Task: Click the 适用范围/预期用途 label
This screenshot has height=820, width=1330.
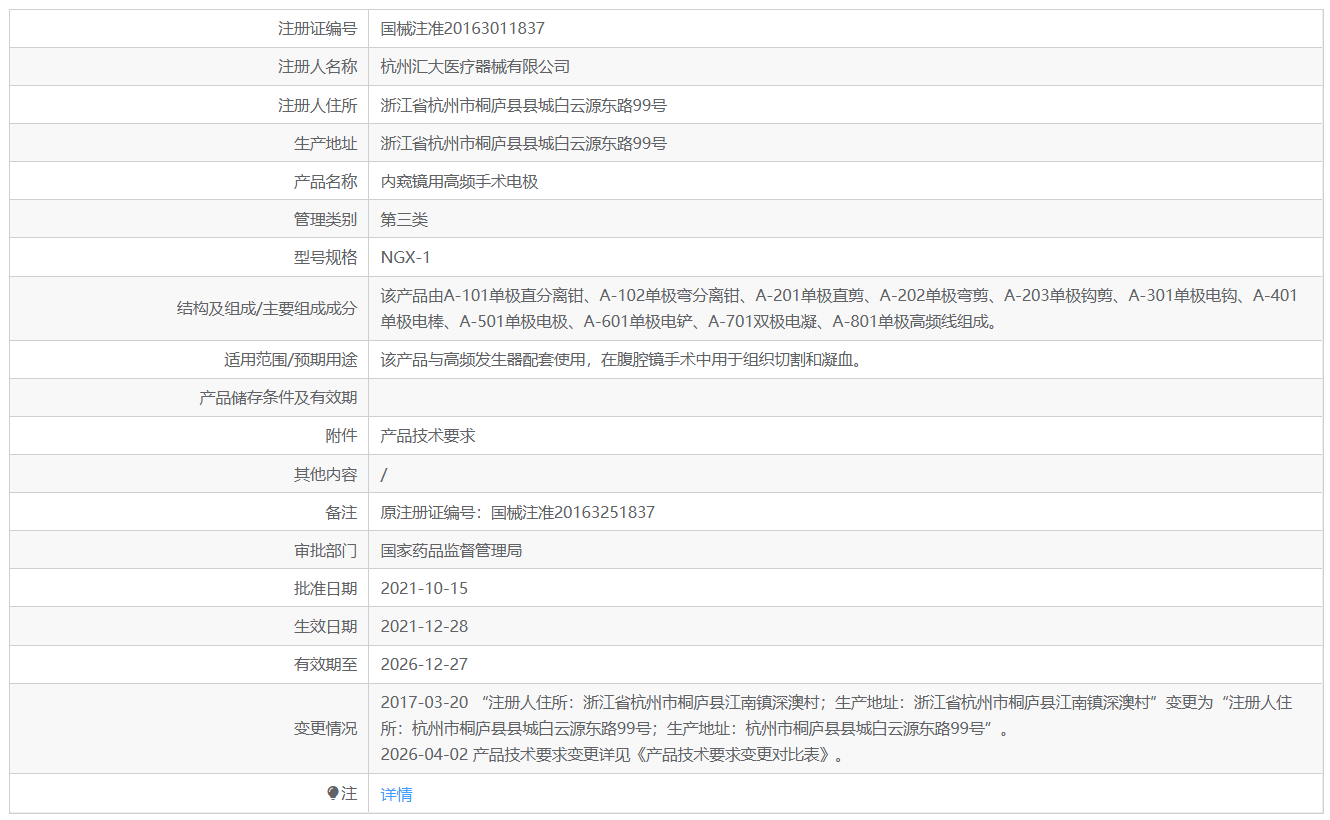Action: click(290, 359)
